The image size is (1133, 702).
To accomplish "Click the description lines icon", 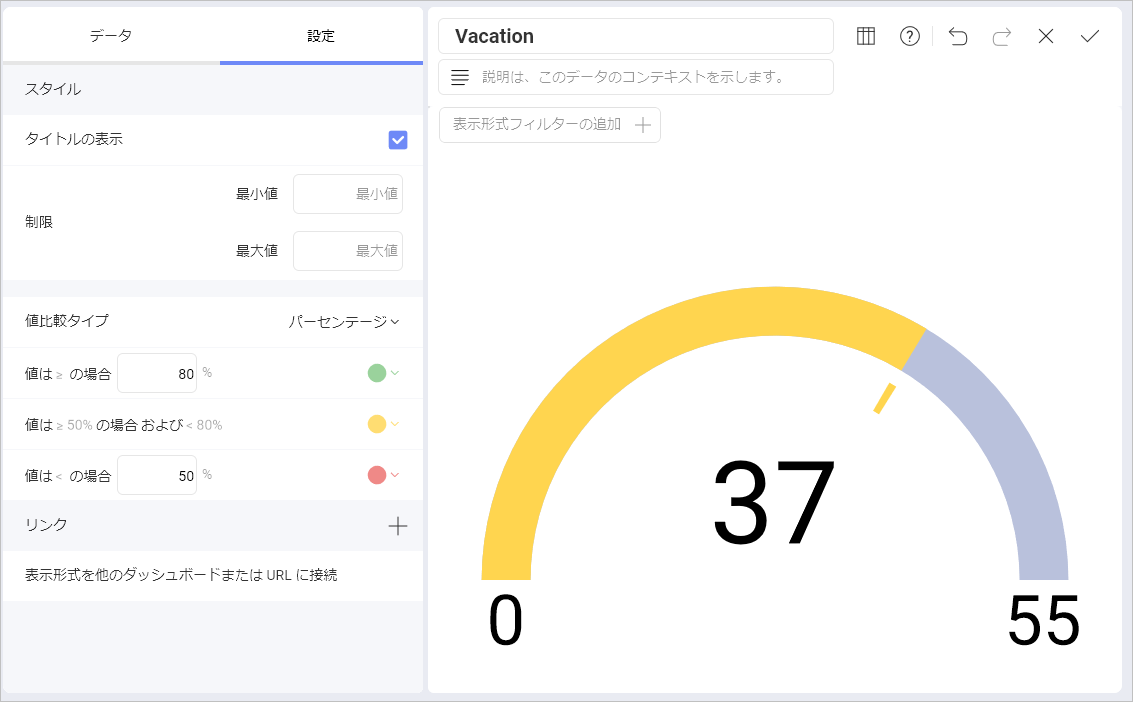I will (460, 77).
